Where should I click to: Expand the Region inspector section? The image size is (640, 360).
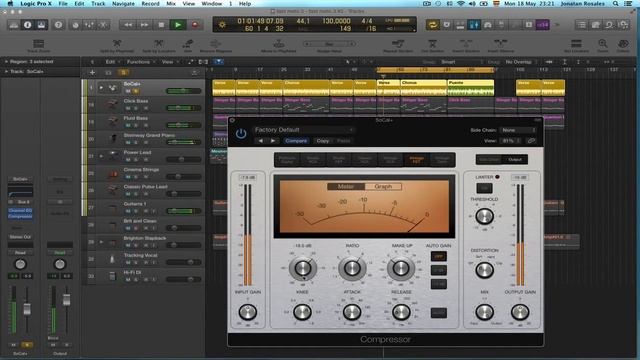(6, 62)
